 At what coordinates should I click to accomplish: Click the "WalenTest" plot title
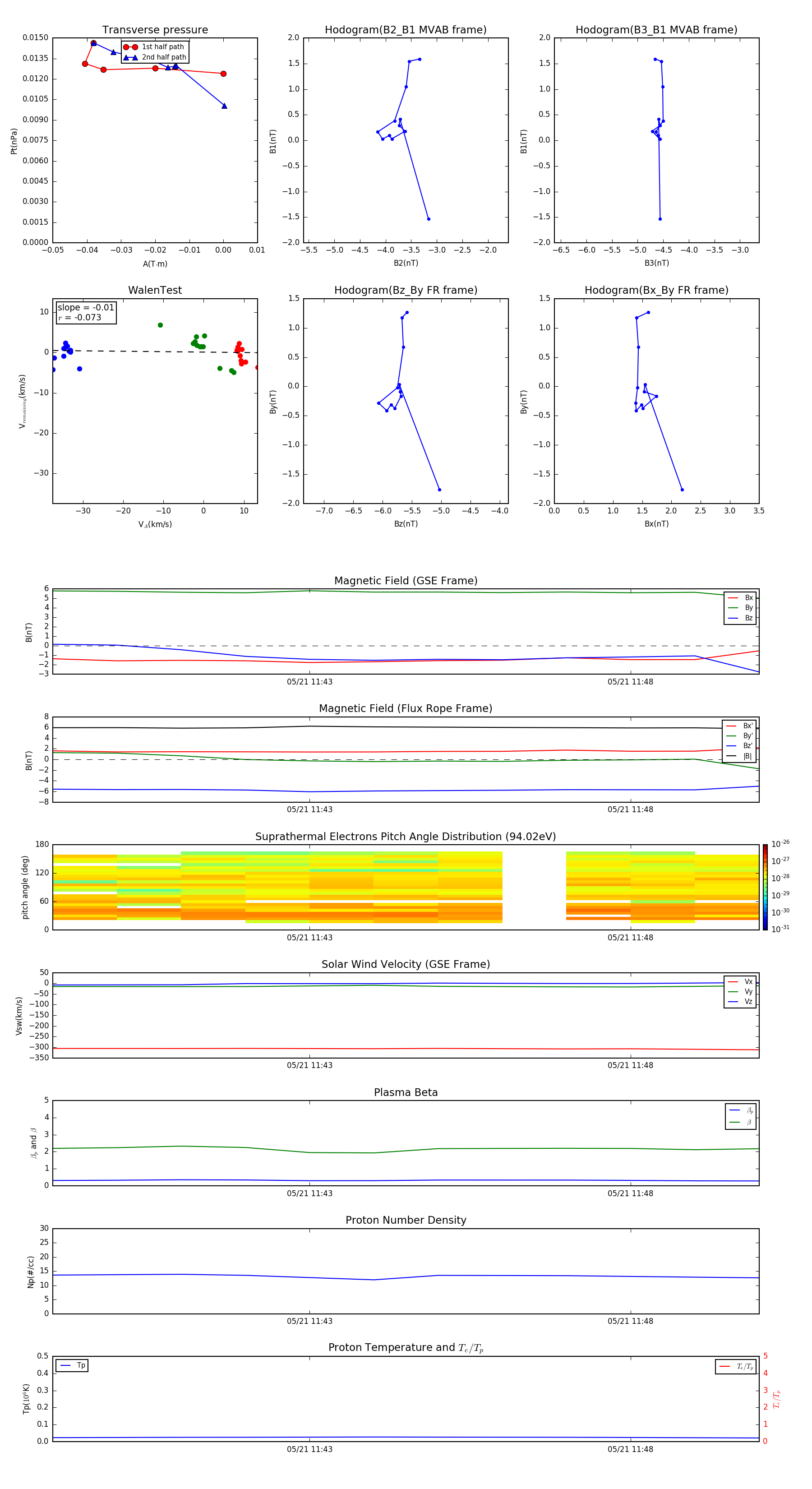click(x=155, y=290)
